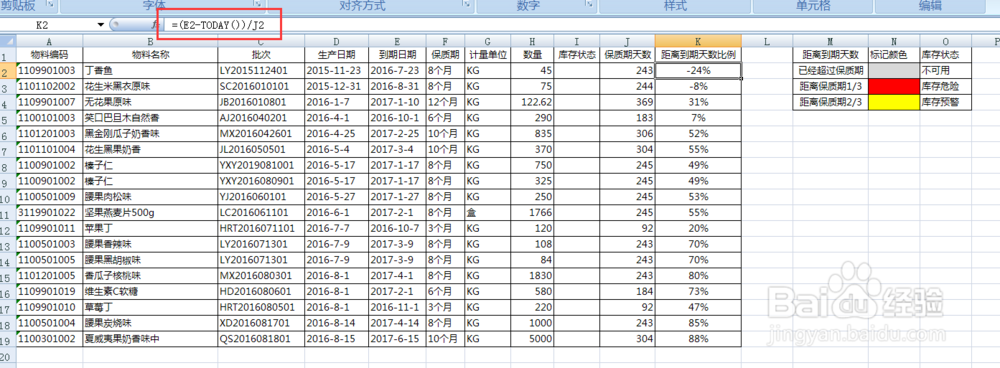Open the 字体 font dialog launcher

tap(258, 5)
